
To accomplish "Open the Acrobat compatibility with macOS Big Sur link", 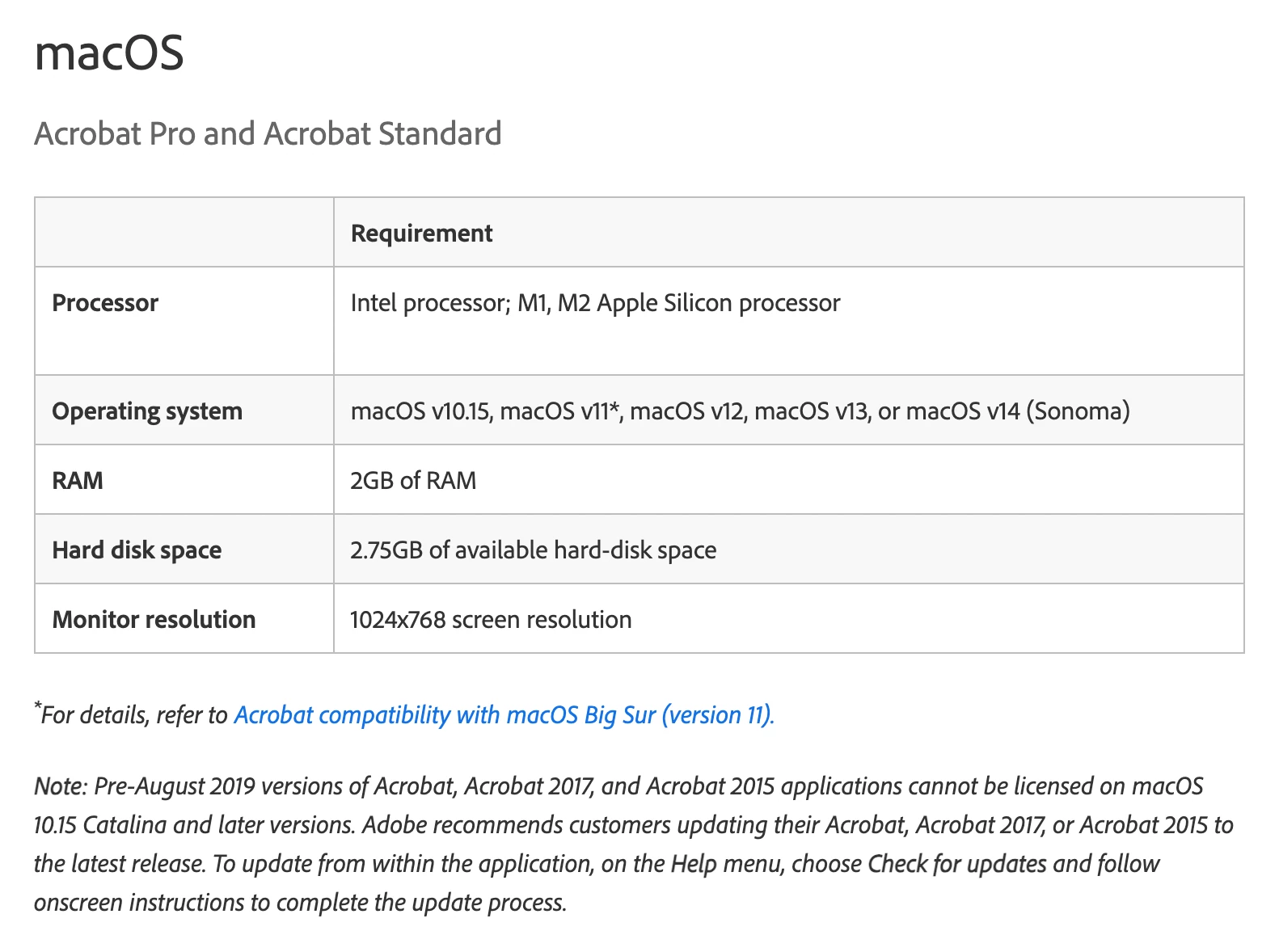I will (x=504, y=715).
